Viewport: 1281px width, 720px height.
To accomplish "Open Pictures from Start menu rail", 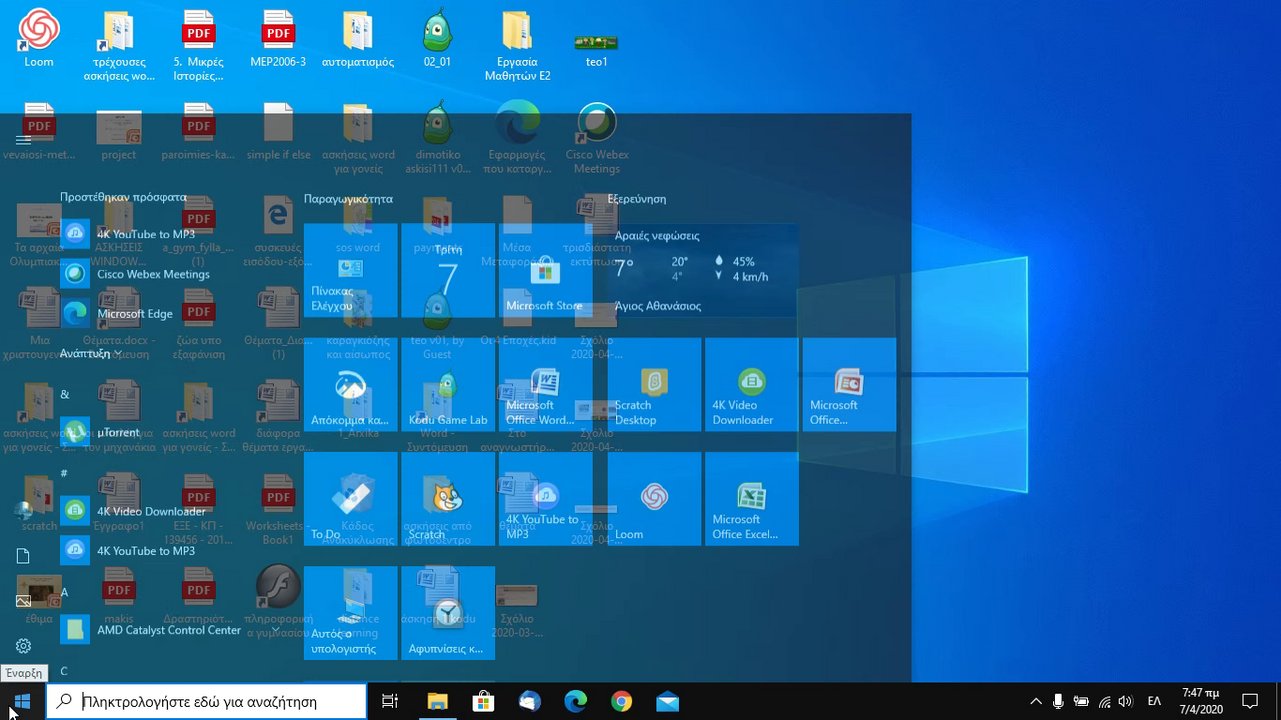I will tap(24, 600).
